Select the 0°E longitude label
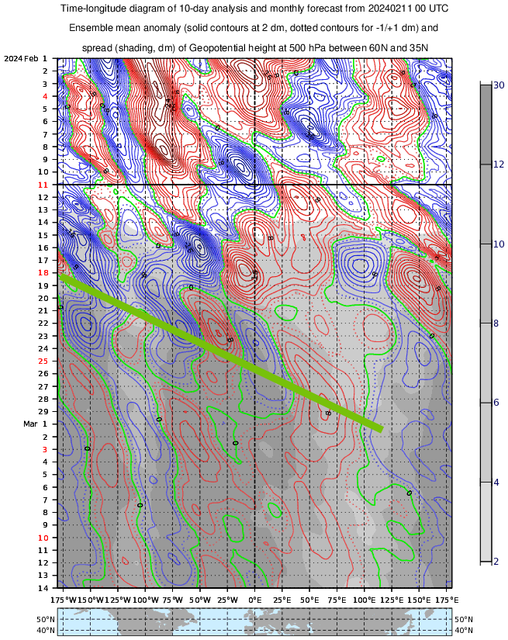Viewport: 508px width, 640px height. tap(255, 600)
